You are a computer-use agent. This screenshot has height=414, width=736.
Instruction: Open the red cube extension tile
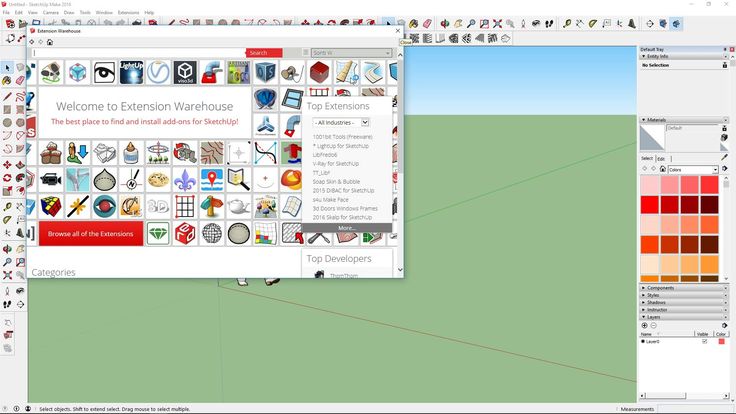click(319, 72)
